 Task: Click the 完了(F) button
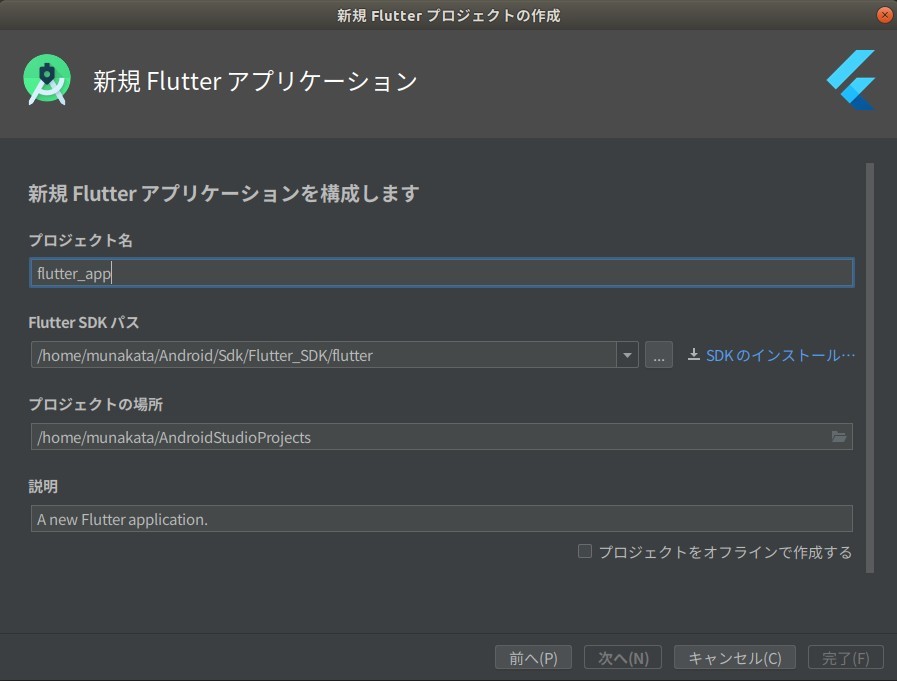coord(845,658)
